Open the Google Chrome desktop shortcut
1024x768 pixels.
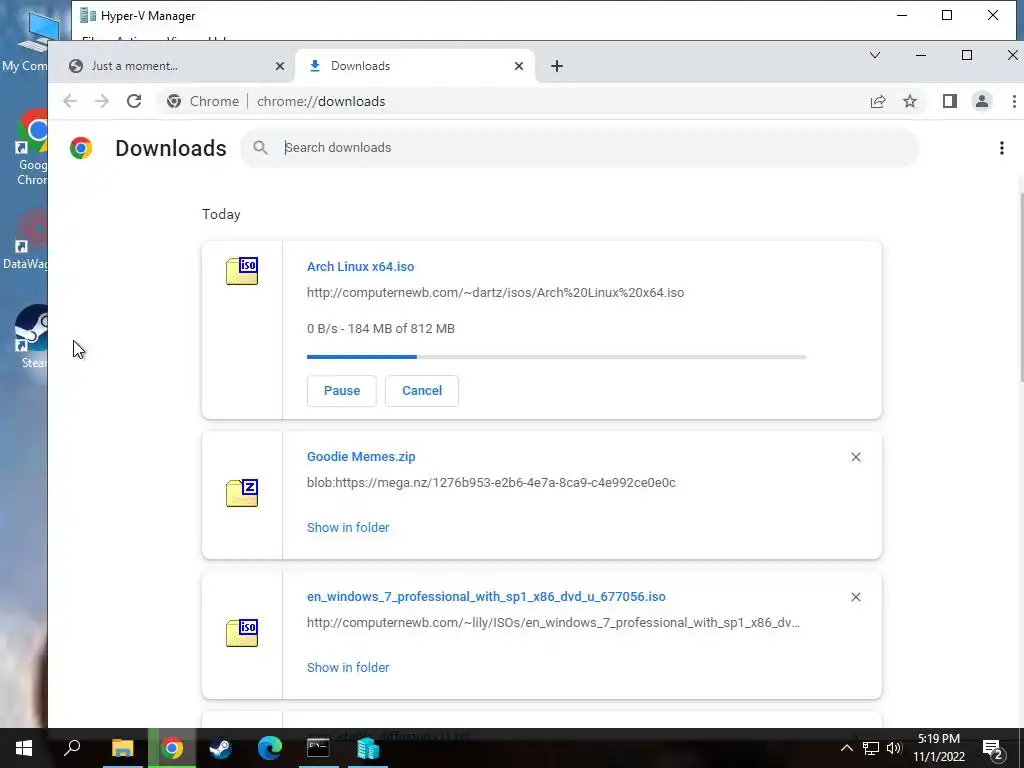click(31, 148)
